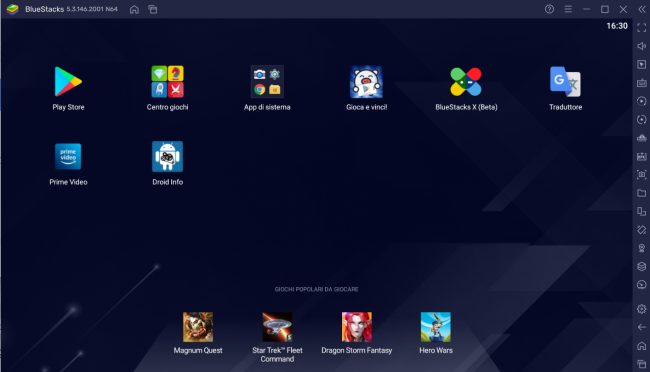Toggle the lock cursor sidebar icon

tap(642, 64)
